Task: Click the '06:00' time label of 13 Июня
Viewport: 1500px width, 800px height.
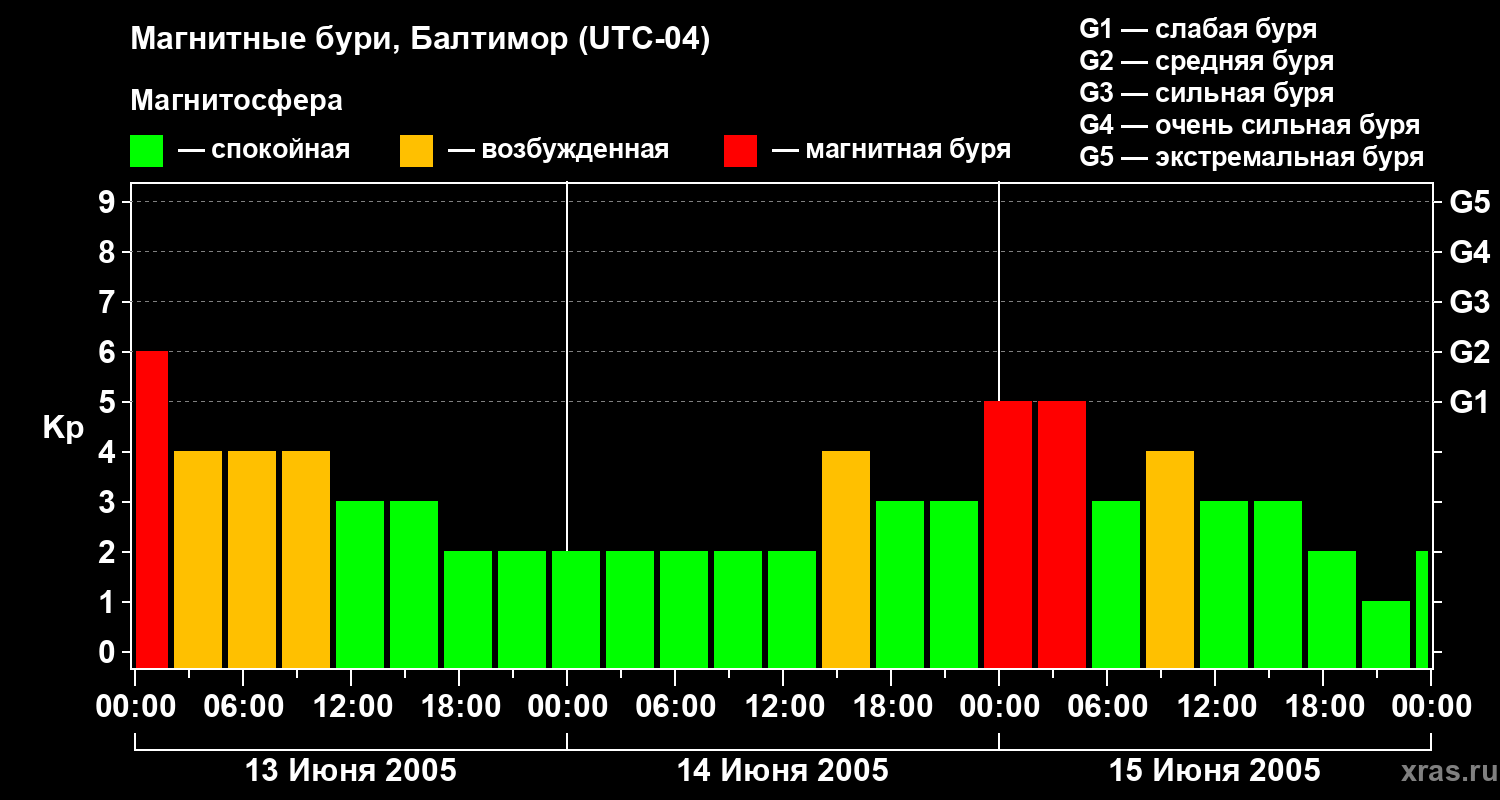Action: [x=243, y=707]
